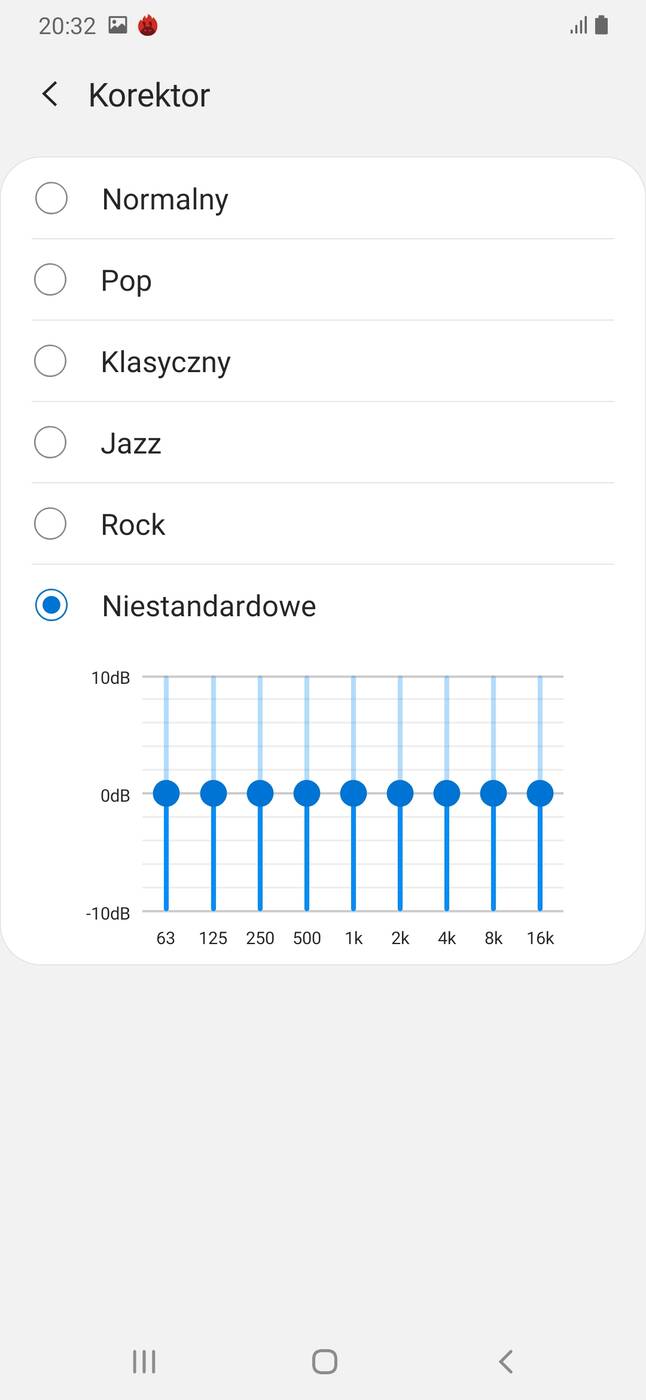Tap the Korektor page title
The width and height of the screenshot is (646, 1400).
pyautogui.click(x=149, y=95)
